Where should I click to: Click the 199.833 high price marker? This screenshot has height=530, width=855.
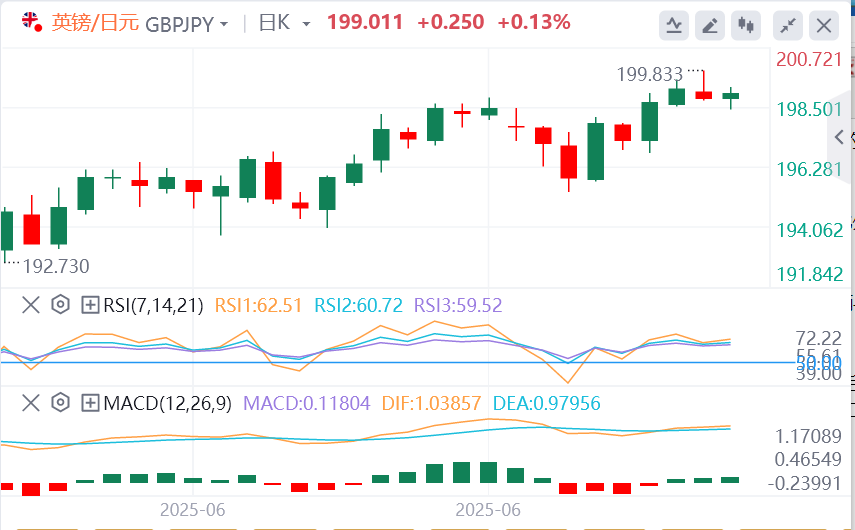(650, 74)
